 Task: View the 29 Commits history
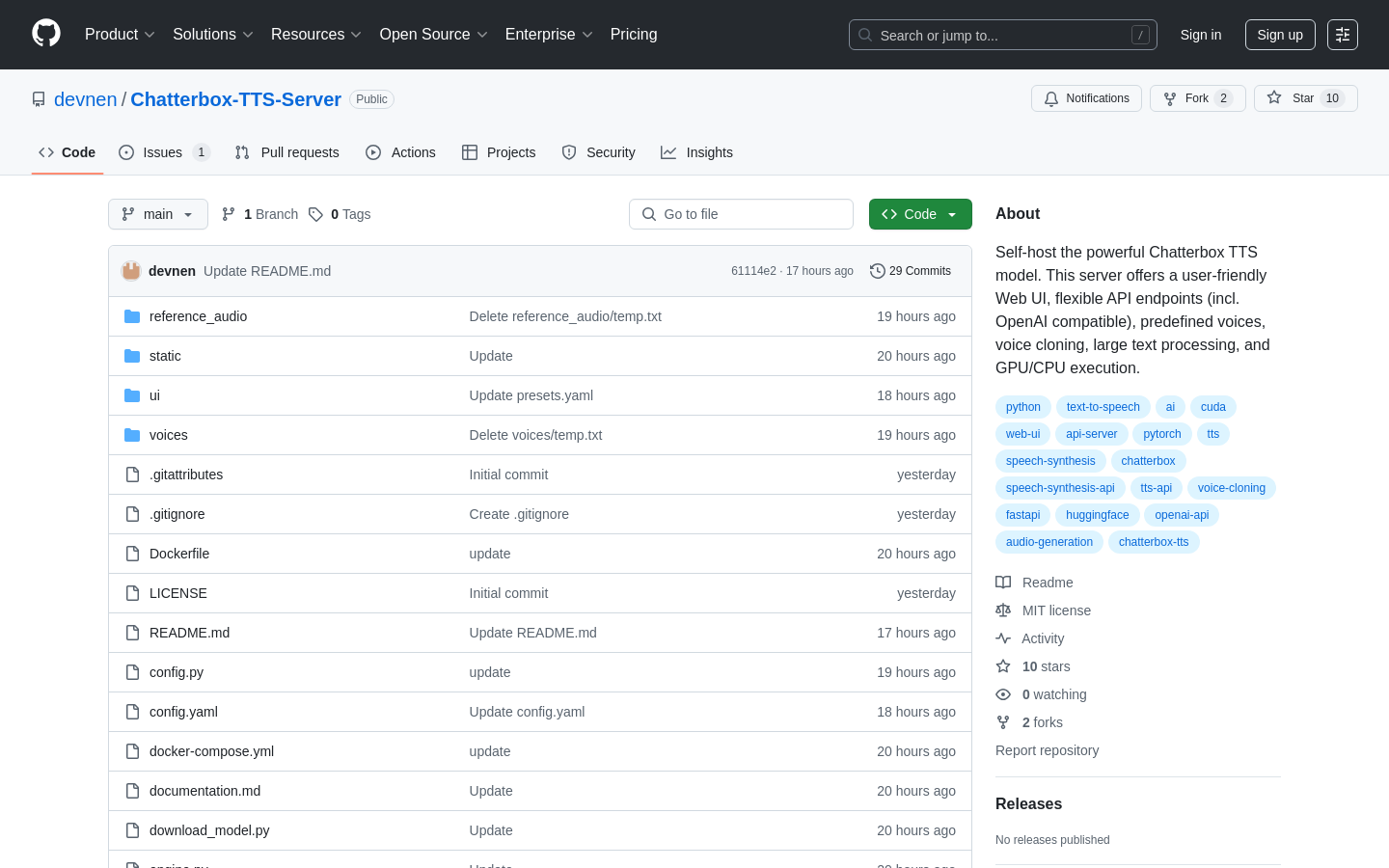[911, 271]
